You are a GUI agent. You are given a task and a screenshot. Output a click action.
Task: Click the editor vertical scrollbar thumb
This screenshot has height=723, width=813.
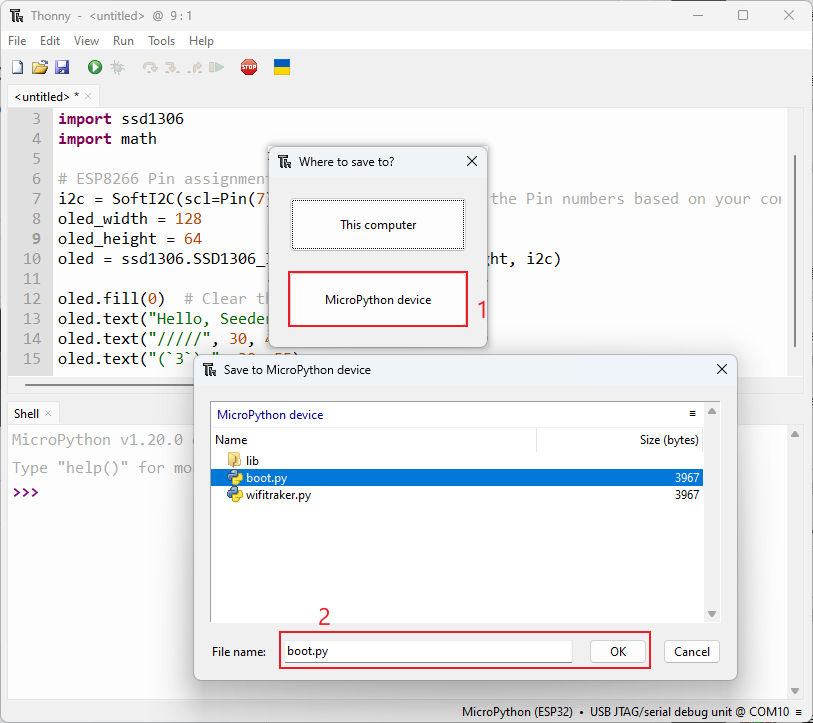[x=795, y=251]
